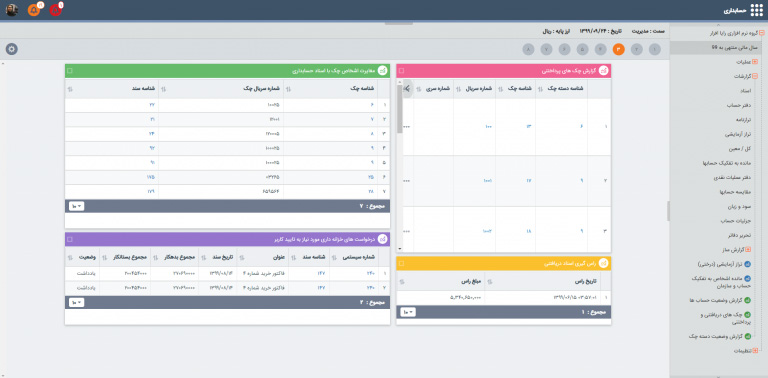
Task: Open the apps grid next to حسابداری
Action: point(756,10)
